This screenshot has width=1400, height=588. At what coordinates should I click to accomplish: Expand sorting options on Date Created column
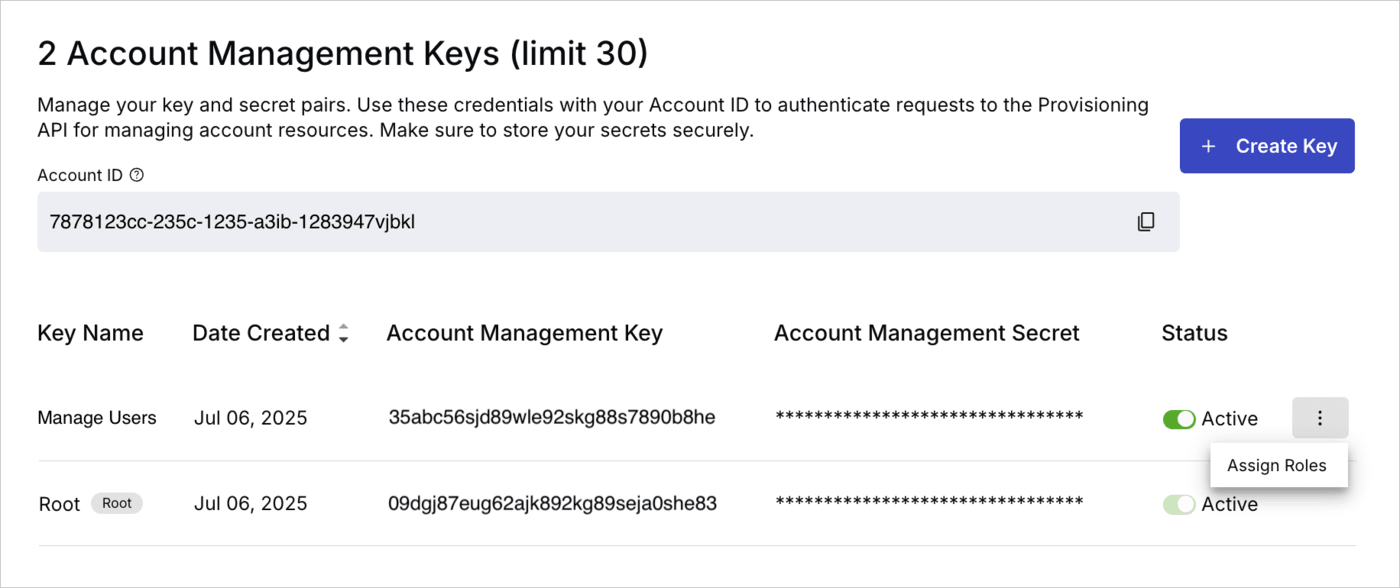click(343, 333)
